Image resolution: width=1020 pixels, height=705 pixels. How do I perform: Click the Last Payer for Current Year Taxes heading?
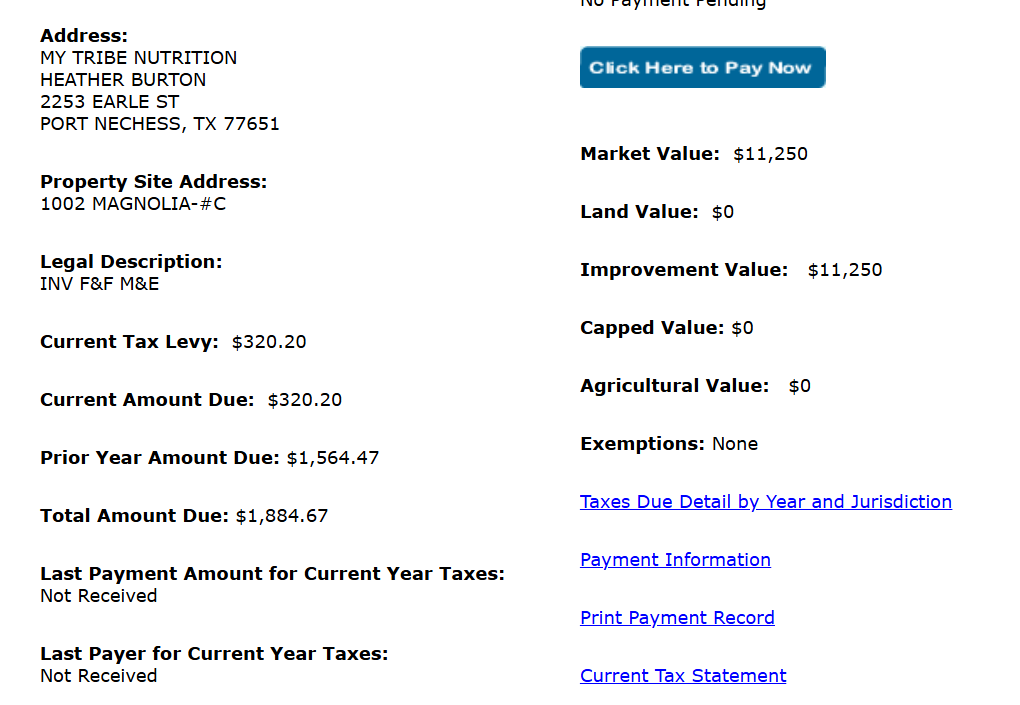[x=214, y=654]
